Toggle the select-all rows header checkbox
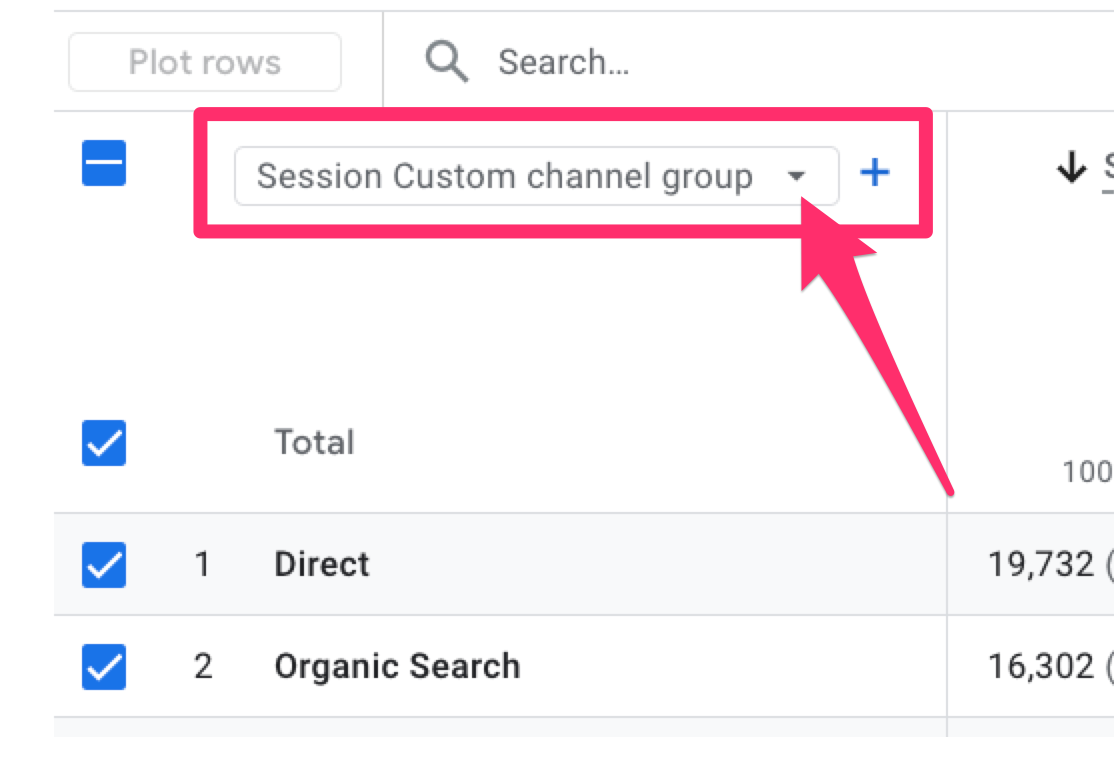The width and height of the screenshot is (1114, 778). (104, 164)
